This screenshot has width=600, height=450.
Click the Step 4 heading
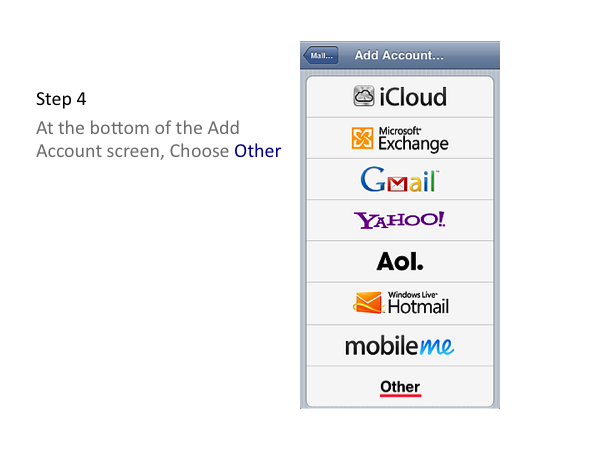click(x=61, y=99)
